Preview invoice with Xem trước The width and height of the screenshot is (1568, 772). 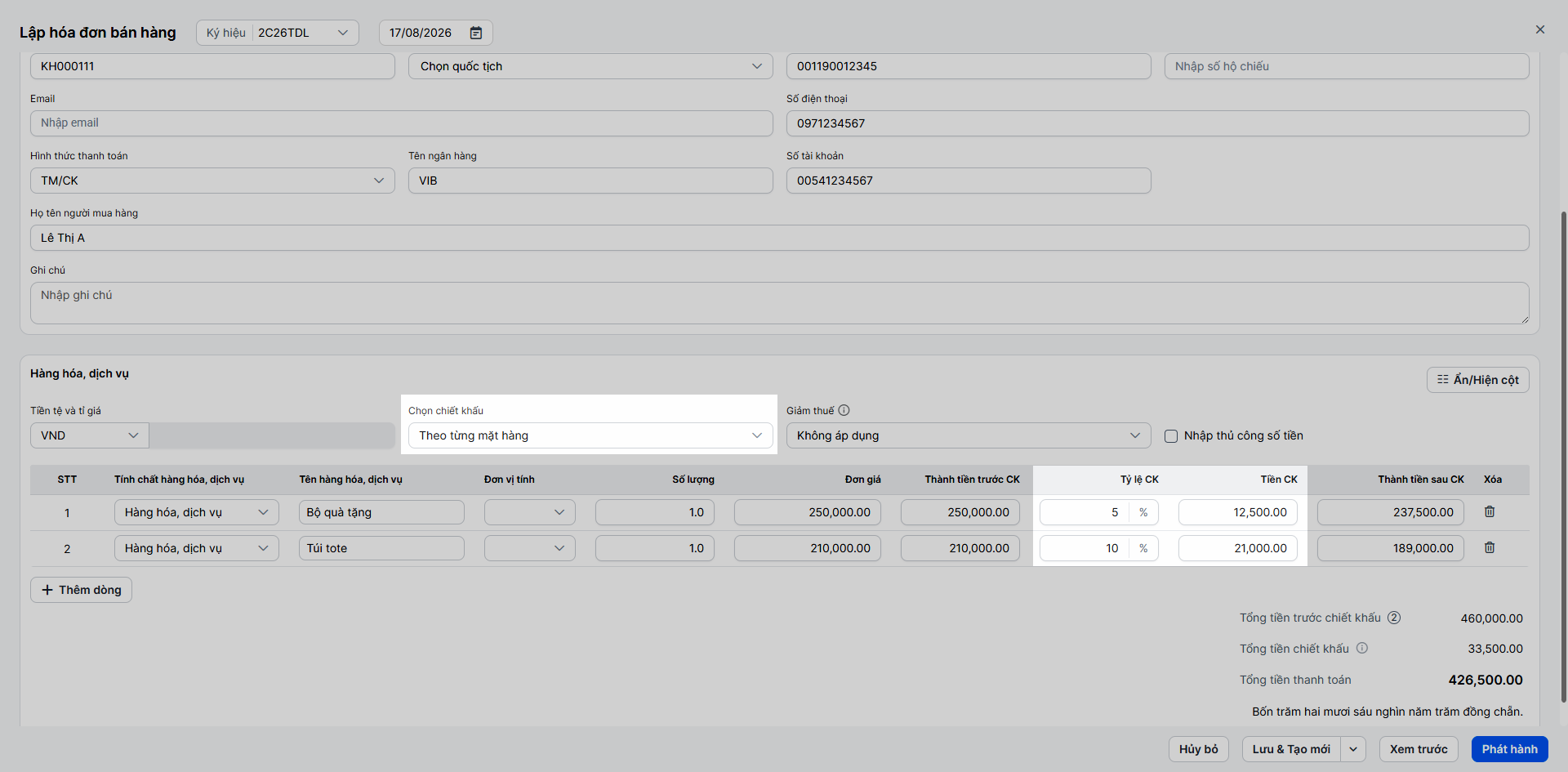coord(1419,749)
